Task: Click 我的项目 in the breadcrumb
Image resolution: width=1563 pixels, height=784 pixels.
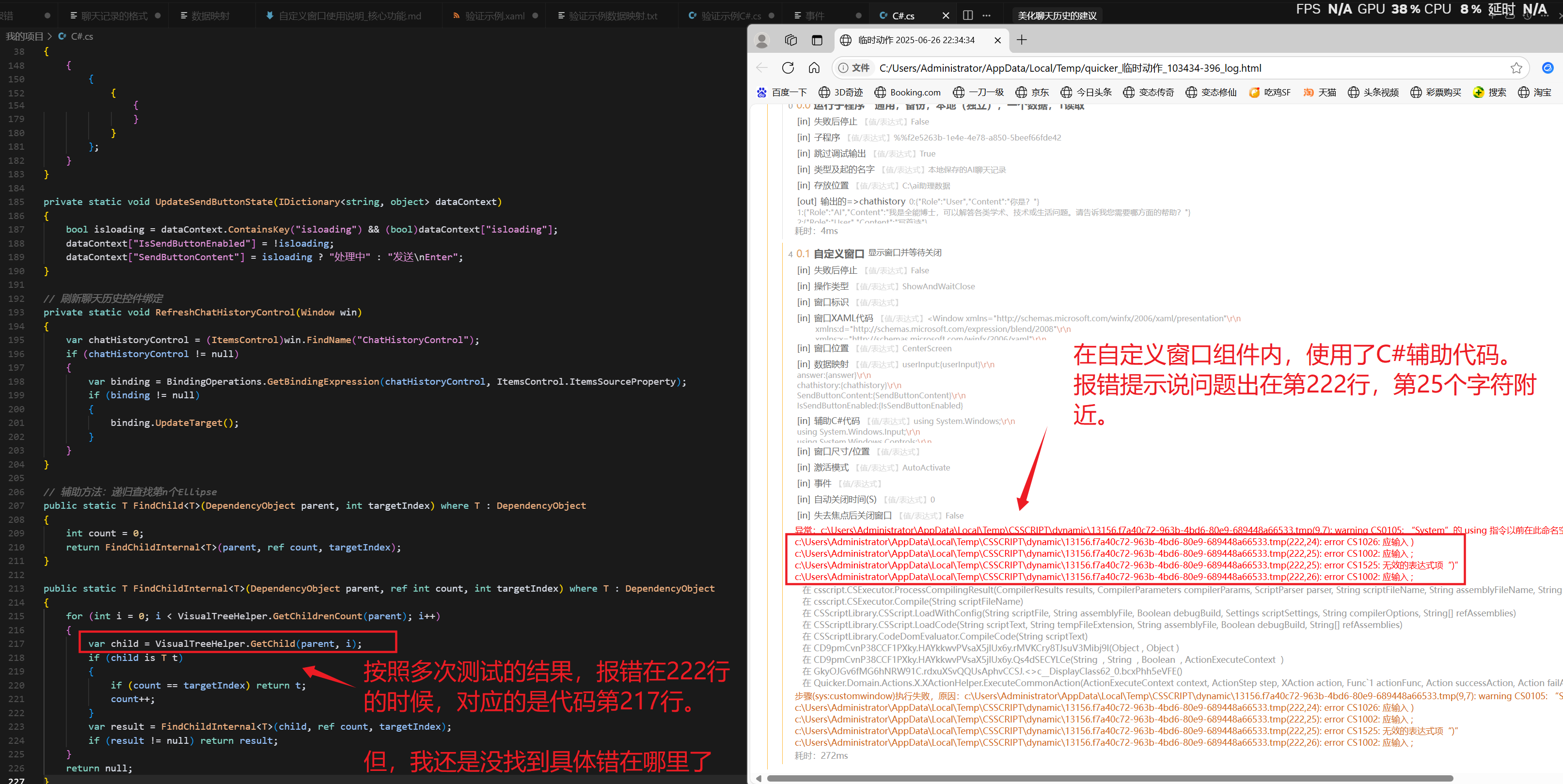Action: coord(24,36)
